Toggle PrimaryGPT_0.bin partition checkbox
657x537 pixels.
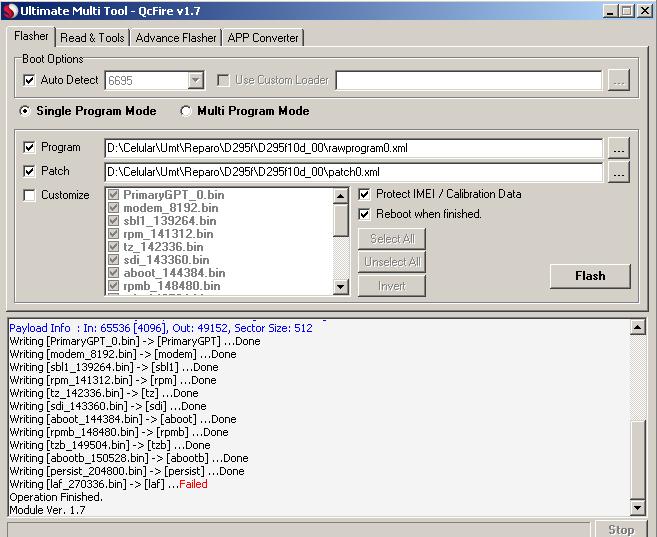pos(113,194)
